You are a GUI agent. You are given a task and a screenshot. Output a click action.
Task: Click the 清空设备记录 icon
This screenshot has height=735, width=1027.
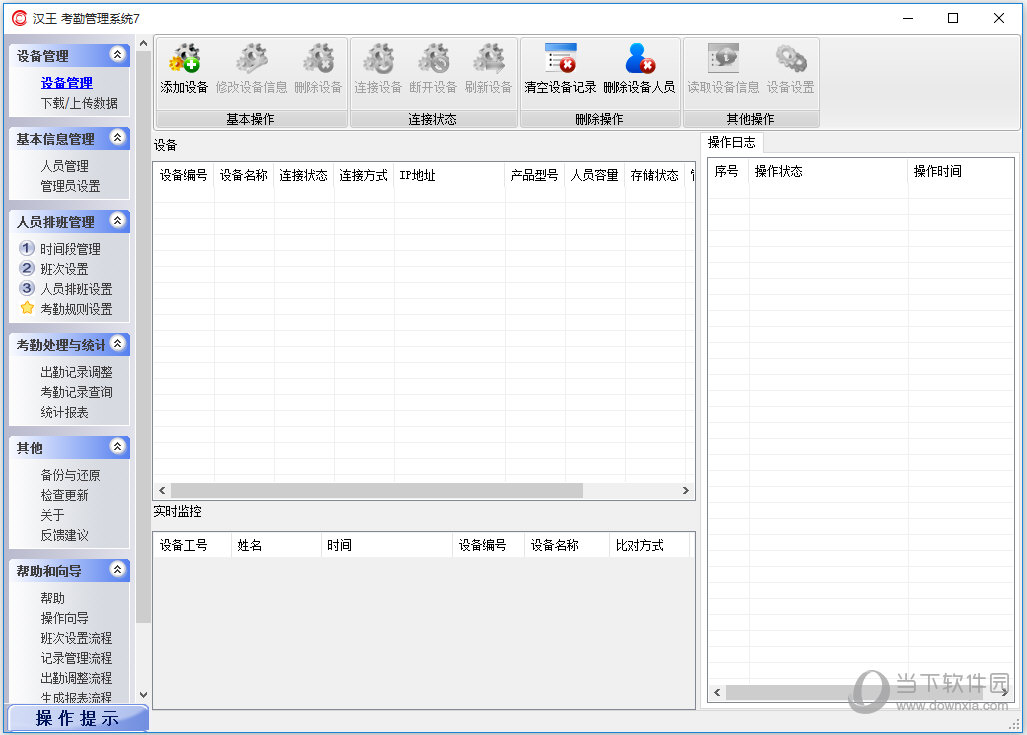561,58
